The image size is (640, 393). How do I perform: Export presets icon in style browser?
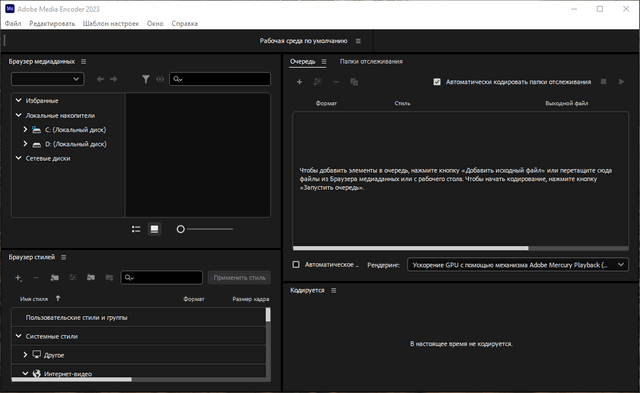pyautogui.click(x=109, y=278)
